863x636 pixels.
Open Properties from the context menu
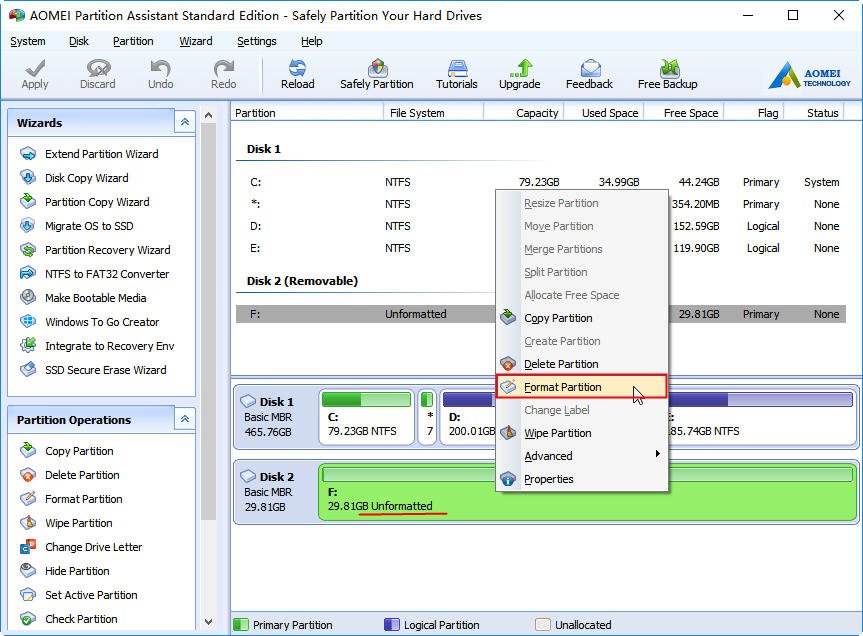[581, 479]
